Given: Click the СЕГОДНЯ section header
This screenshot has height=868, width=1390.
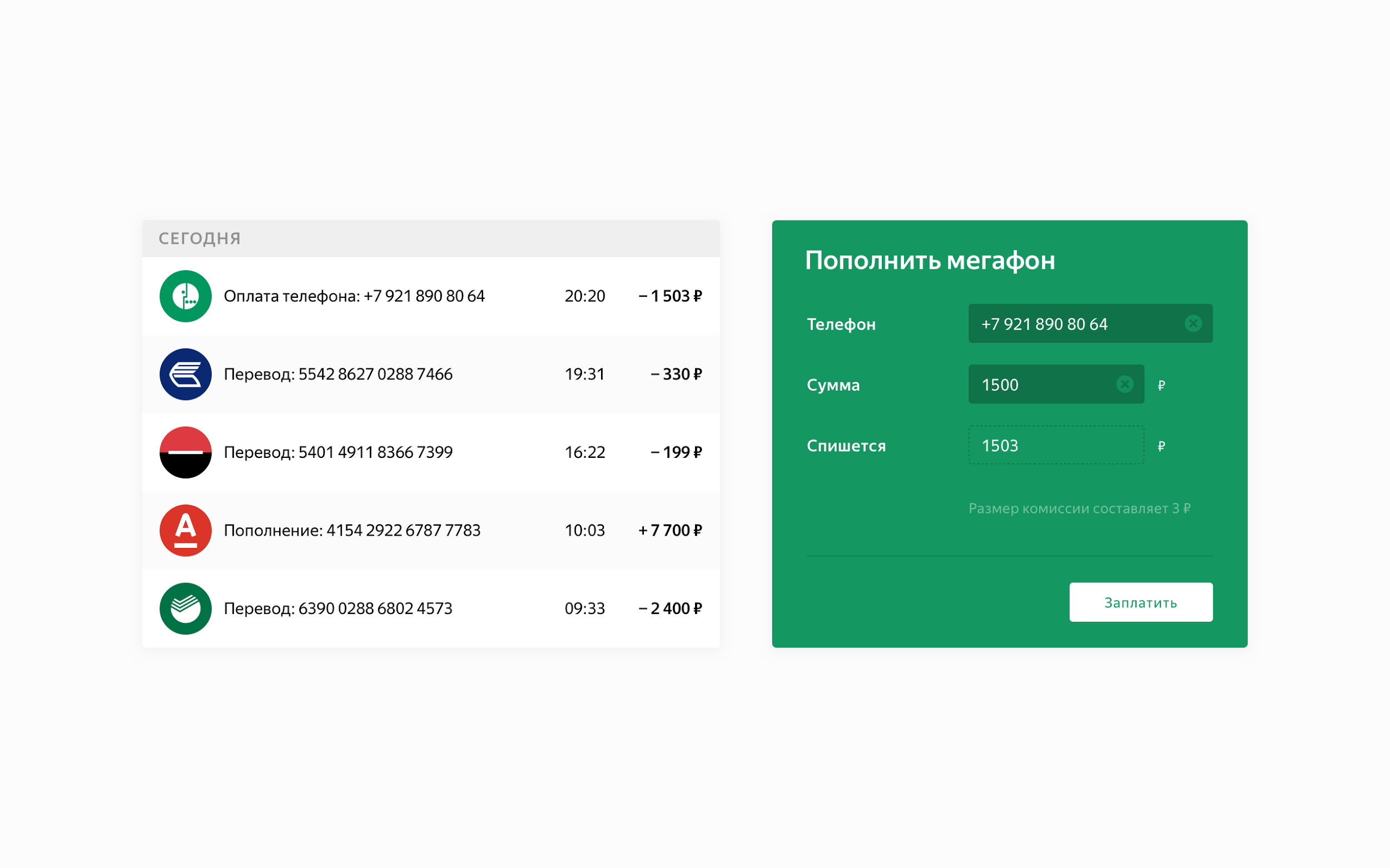Looking at the screenshot, I should (x=200, y=239).
